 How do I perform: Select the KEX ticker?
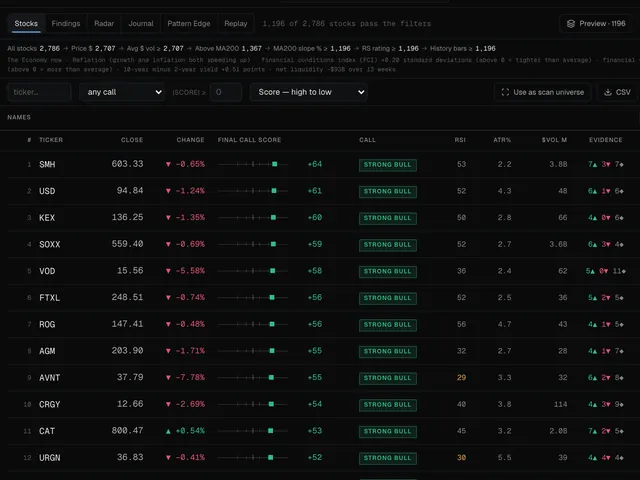47,218
